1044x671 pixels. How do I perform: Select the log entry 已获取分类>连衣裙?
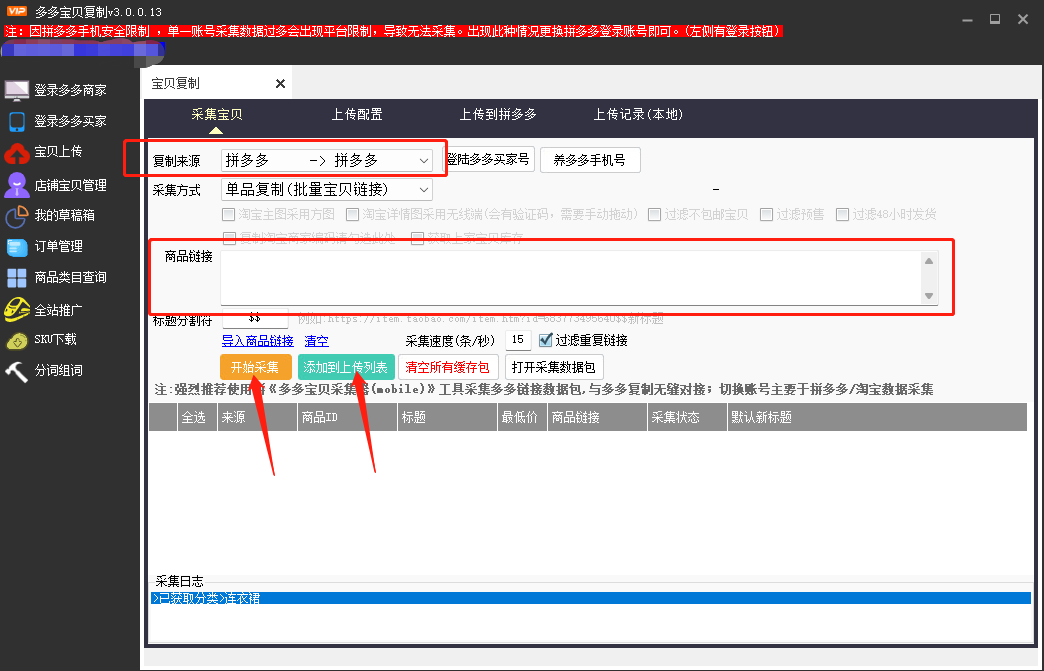pyautogui.click(x=591, y=598)
